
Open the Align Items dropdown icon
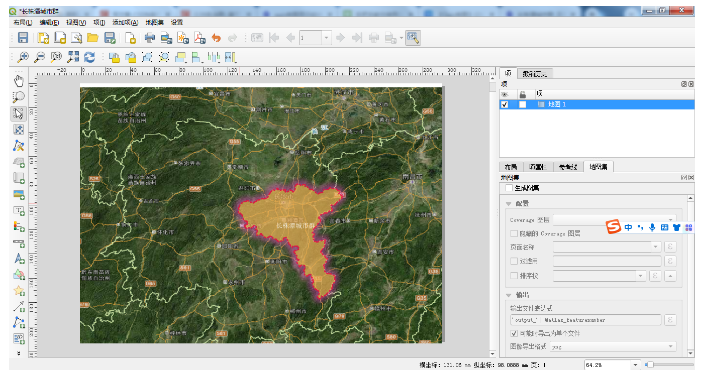[x=196, y=57]
